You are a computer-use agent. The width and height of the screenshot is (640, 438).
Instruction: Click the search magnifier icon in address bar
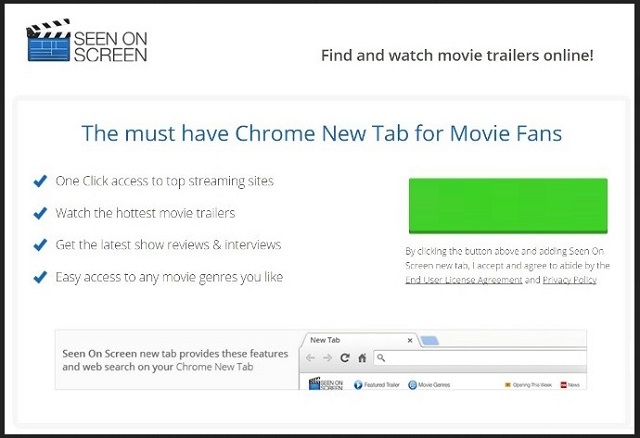pyautogui.click(x=381, y=358)
